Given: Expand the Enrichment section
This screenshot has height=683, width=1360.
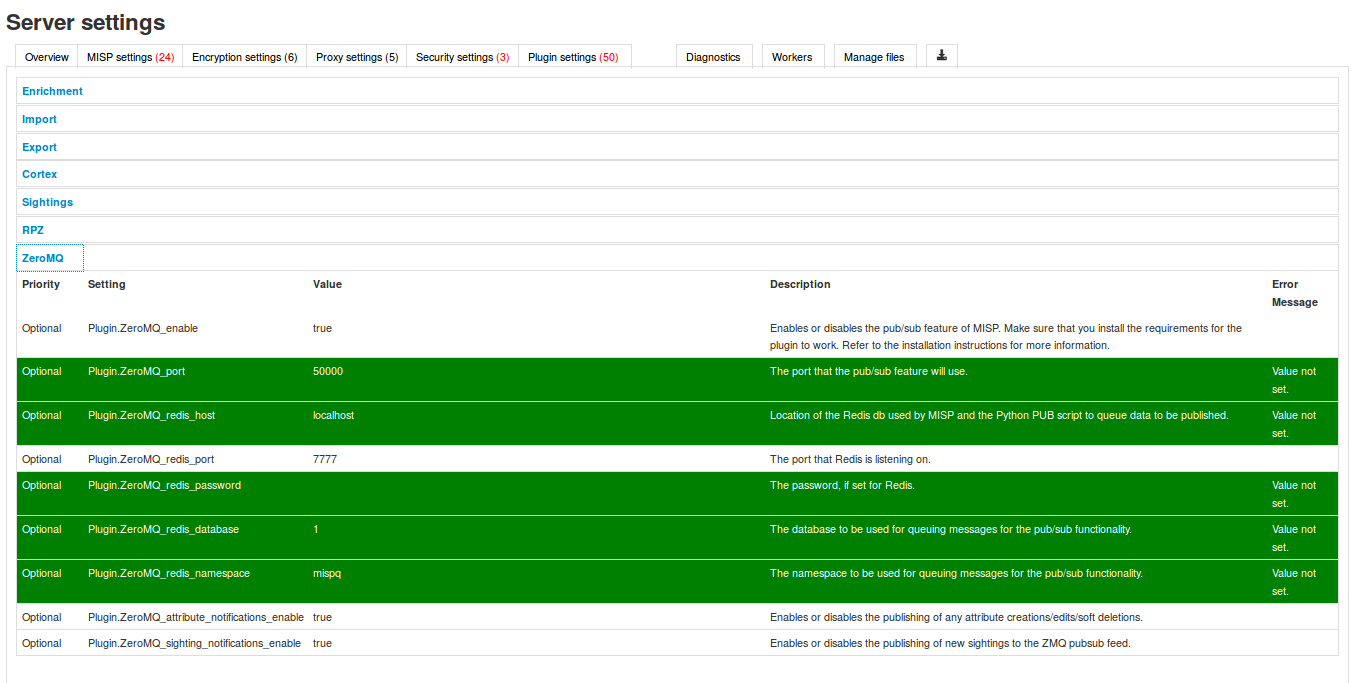Looking at the screenshot, I should click(53, 91).
